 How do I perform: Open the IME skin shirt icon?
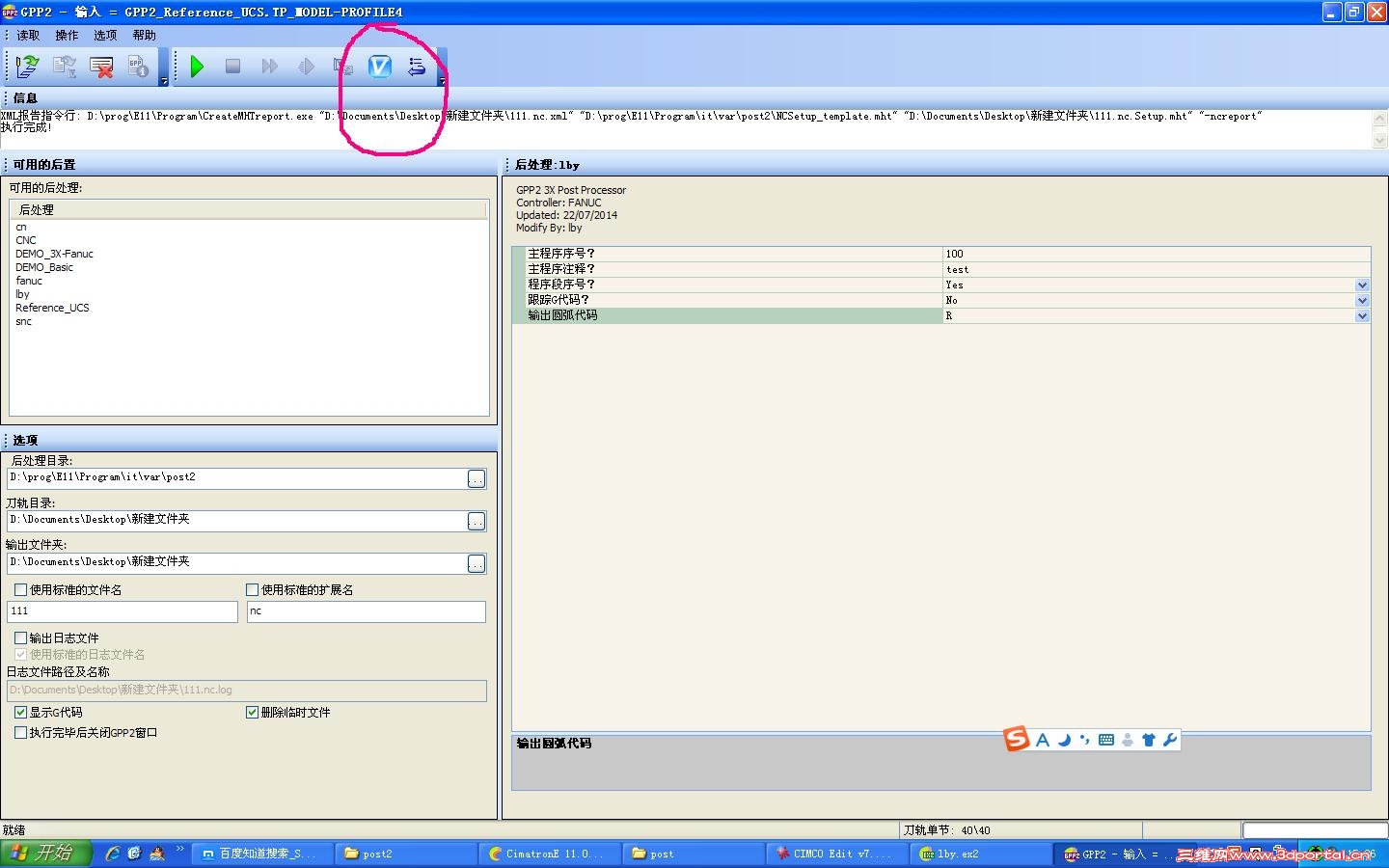click(1149, 740)
